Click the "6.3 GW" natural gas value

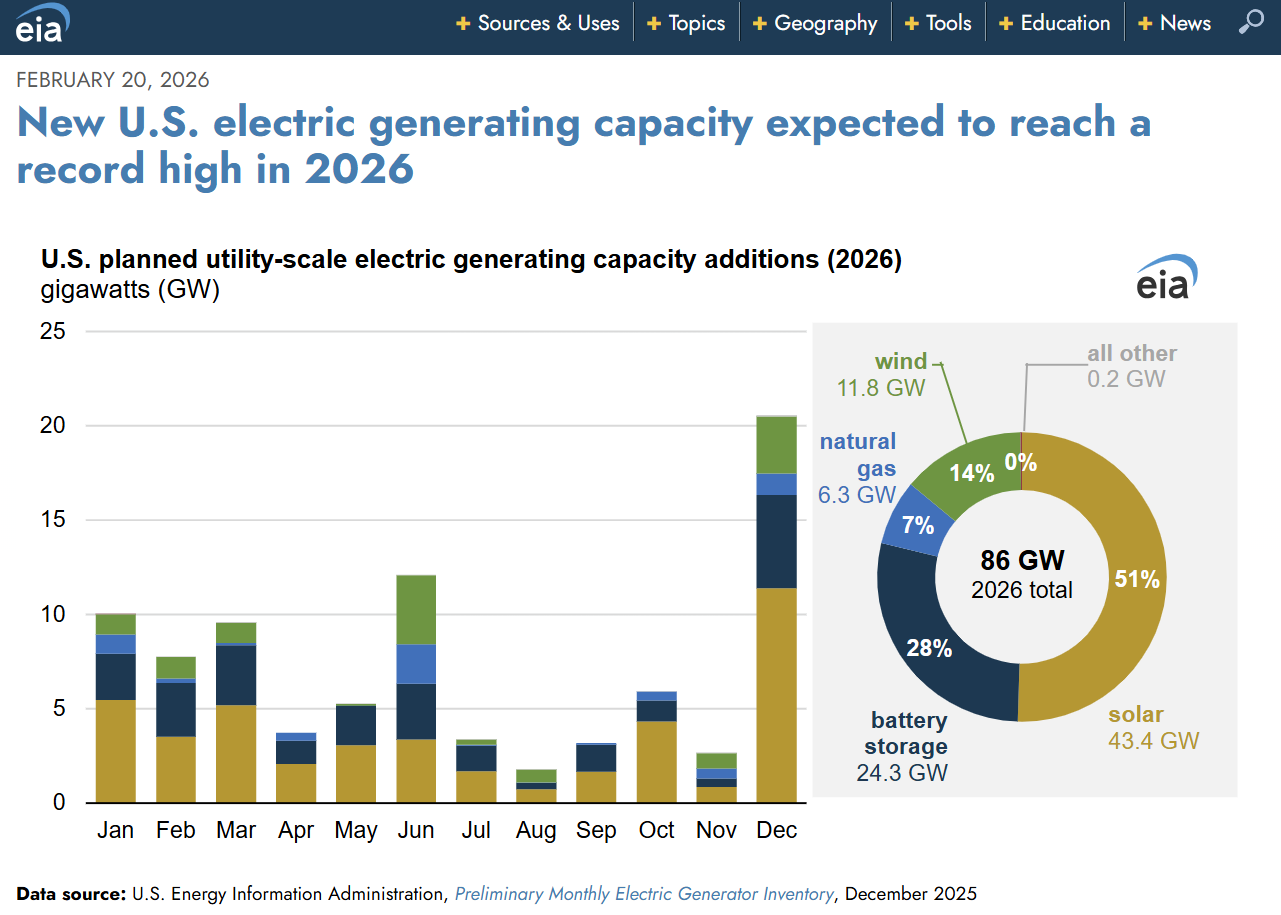[x=857, y=494]
